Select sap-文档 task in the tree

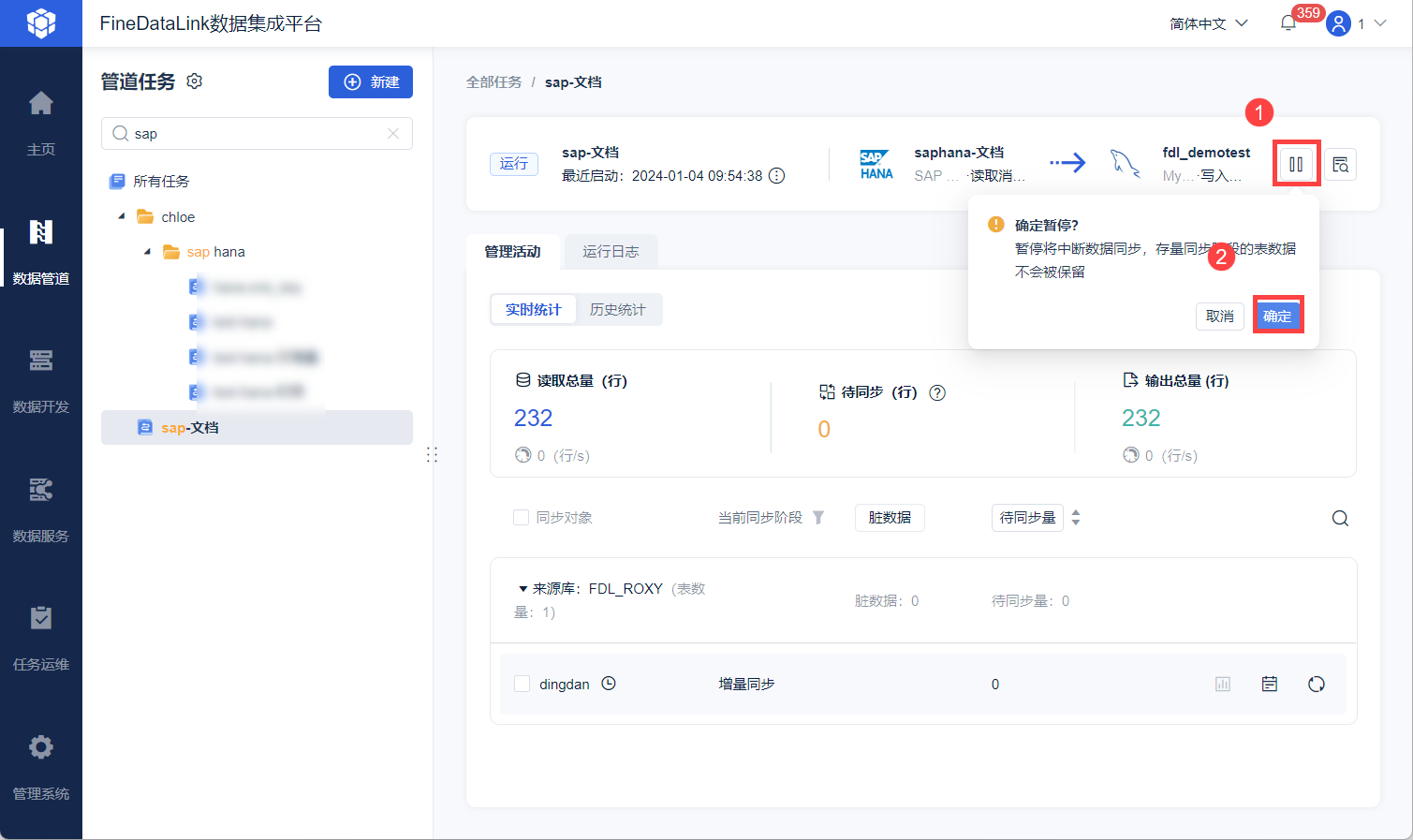pos(257,428)
